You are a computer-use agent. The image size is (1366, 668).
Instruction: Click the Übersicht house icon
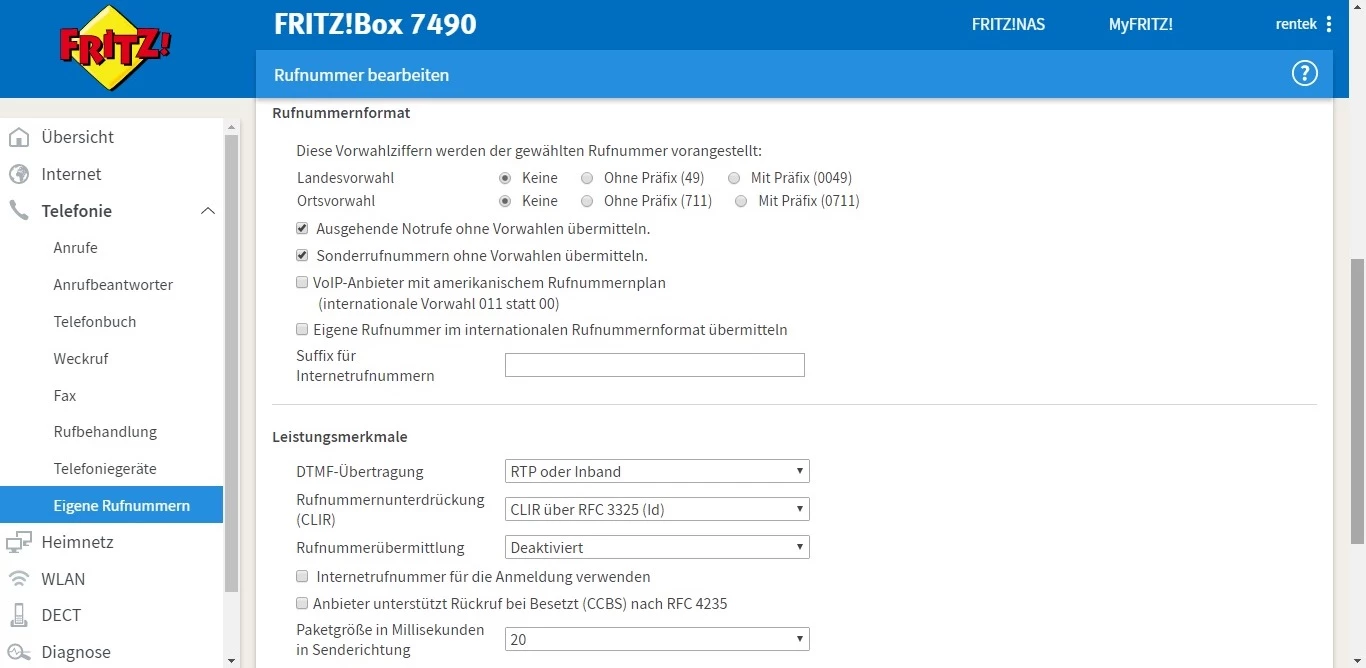tap(19, 137)
